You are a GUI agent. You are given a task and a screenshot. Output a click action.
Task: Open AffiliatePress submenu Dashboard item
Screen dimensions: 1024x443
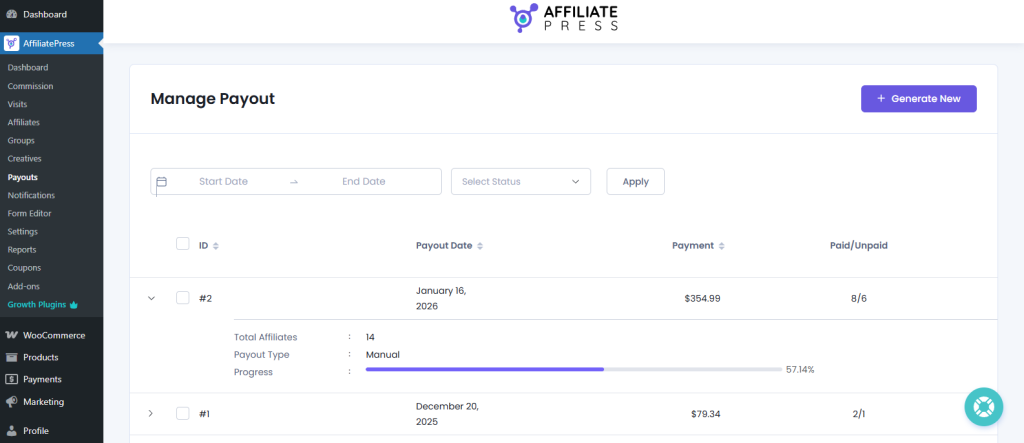(28, 68)
